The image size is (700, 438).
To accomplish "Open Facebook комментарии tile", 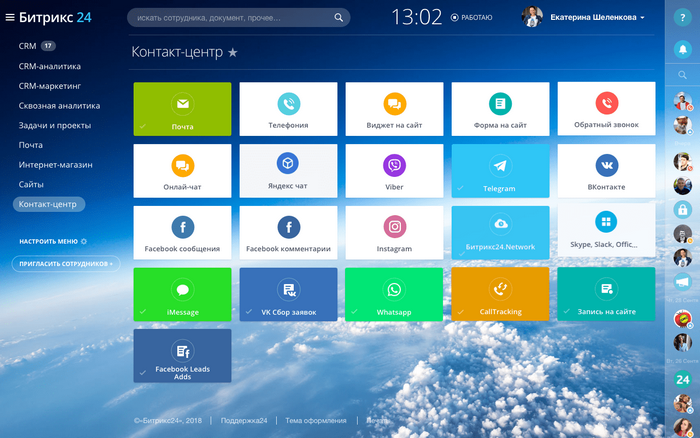I will [x=288, y=233].
